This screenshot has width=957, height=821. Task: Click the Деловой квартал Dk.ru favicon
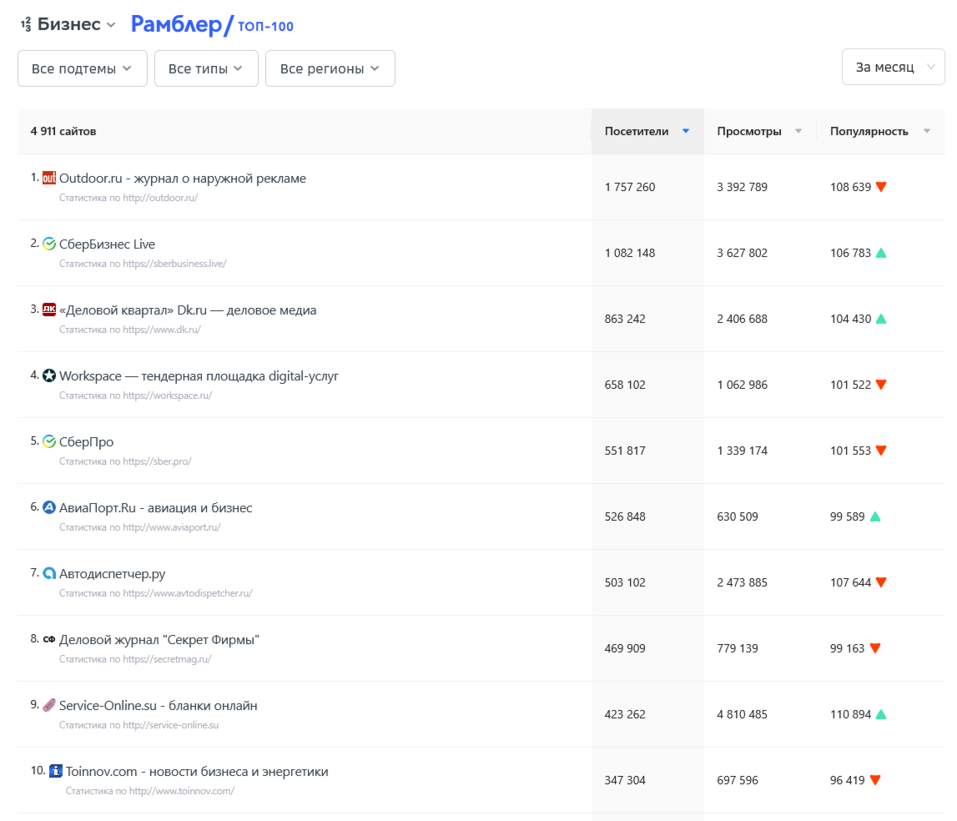(49, 309)
